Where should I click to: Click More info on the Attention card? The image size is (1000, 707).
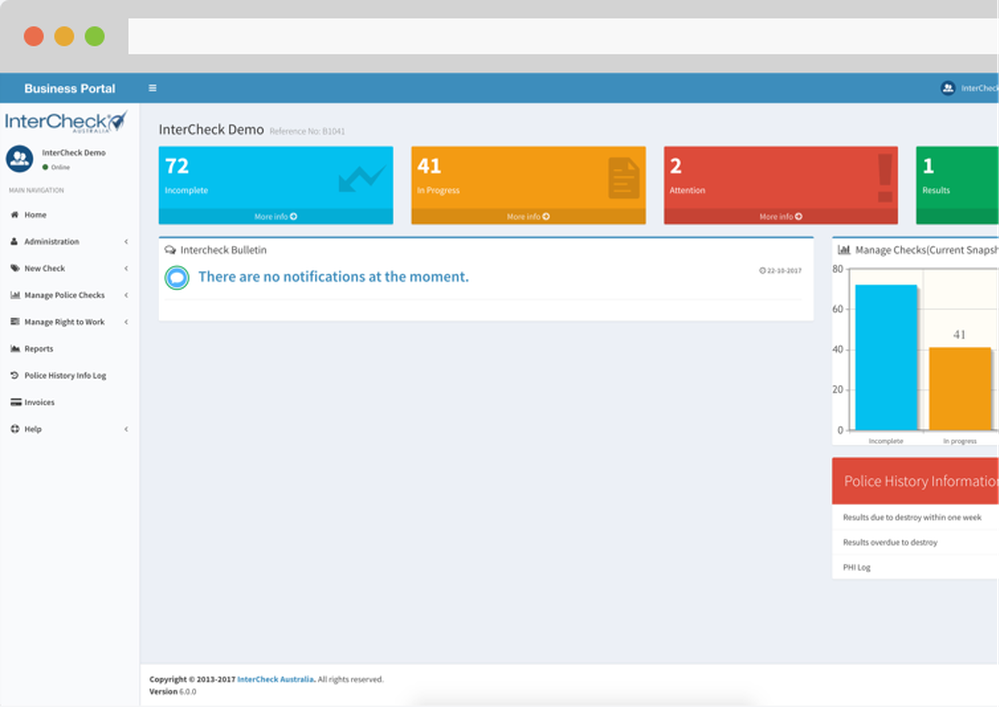(x=781, y=217)
